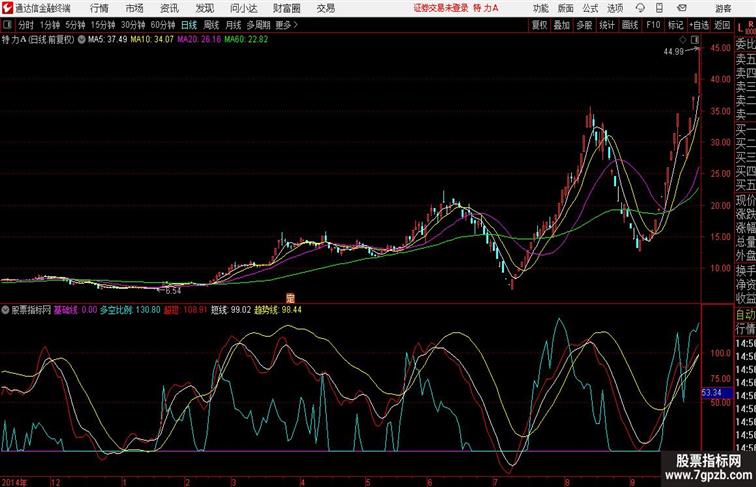The height and width of the screenshot is (487, 756).
Task: Open the mail envelope icon
Action: pyautogui.click(x=682, y=8)
